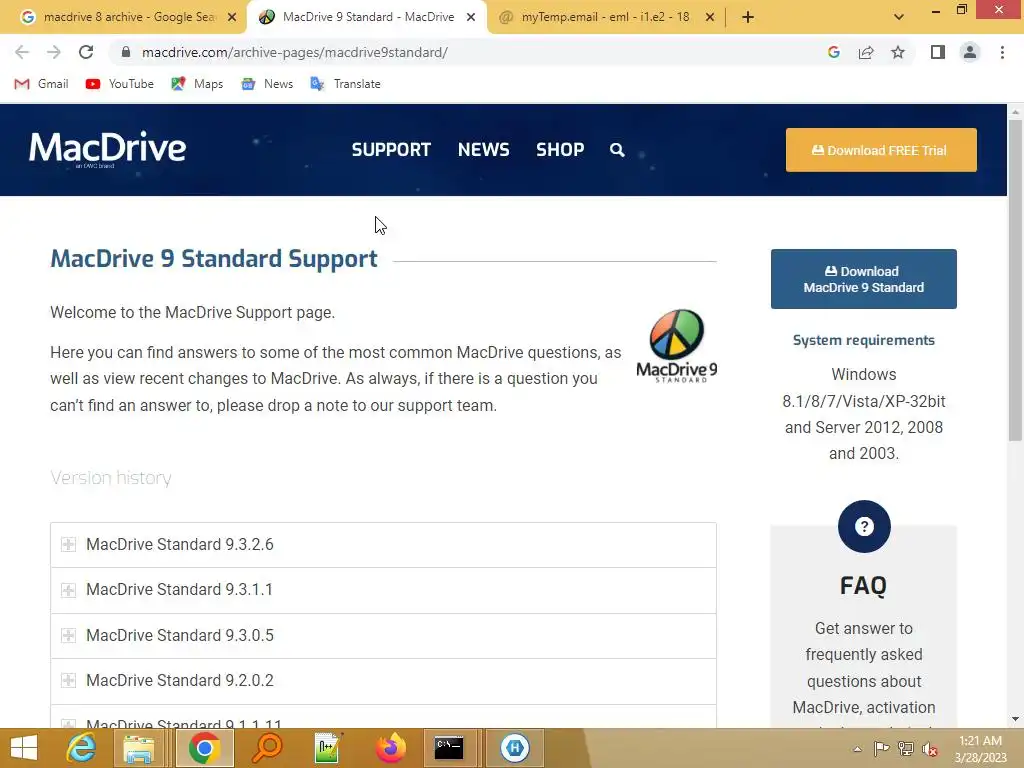Show hidden system tray icons

pyautogui.click(x=857, y=749)
